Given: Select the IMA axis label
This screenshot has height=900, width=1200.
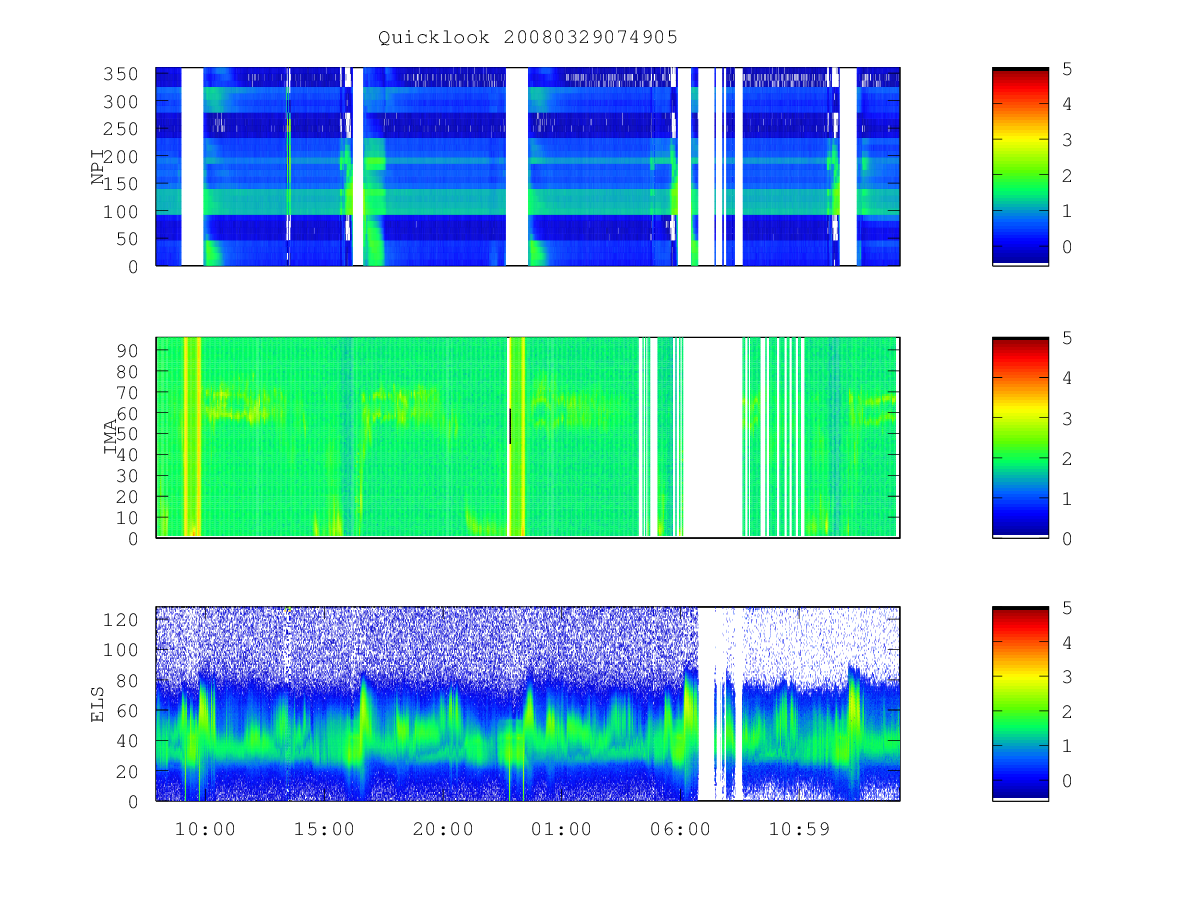Looking at the screenshot, I should pos(111,437).
